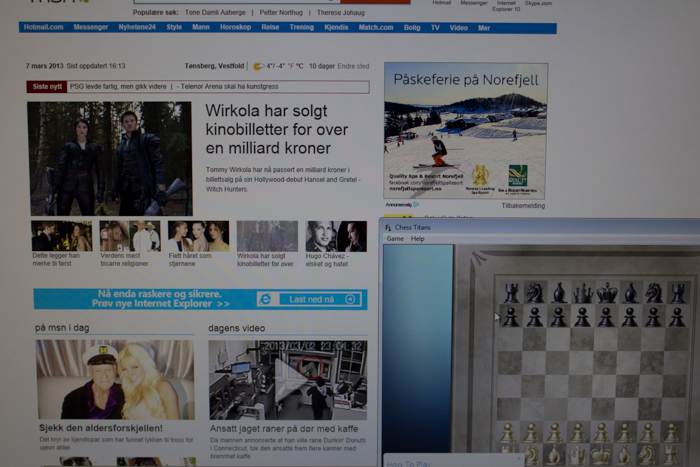Open the Wirkola har solgt kinobilletter headline

(x=276, y=129)
